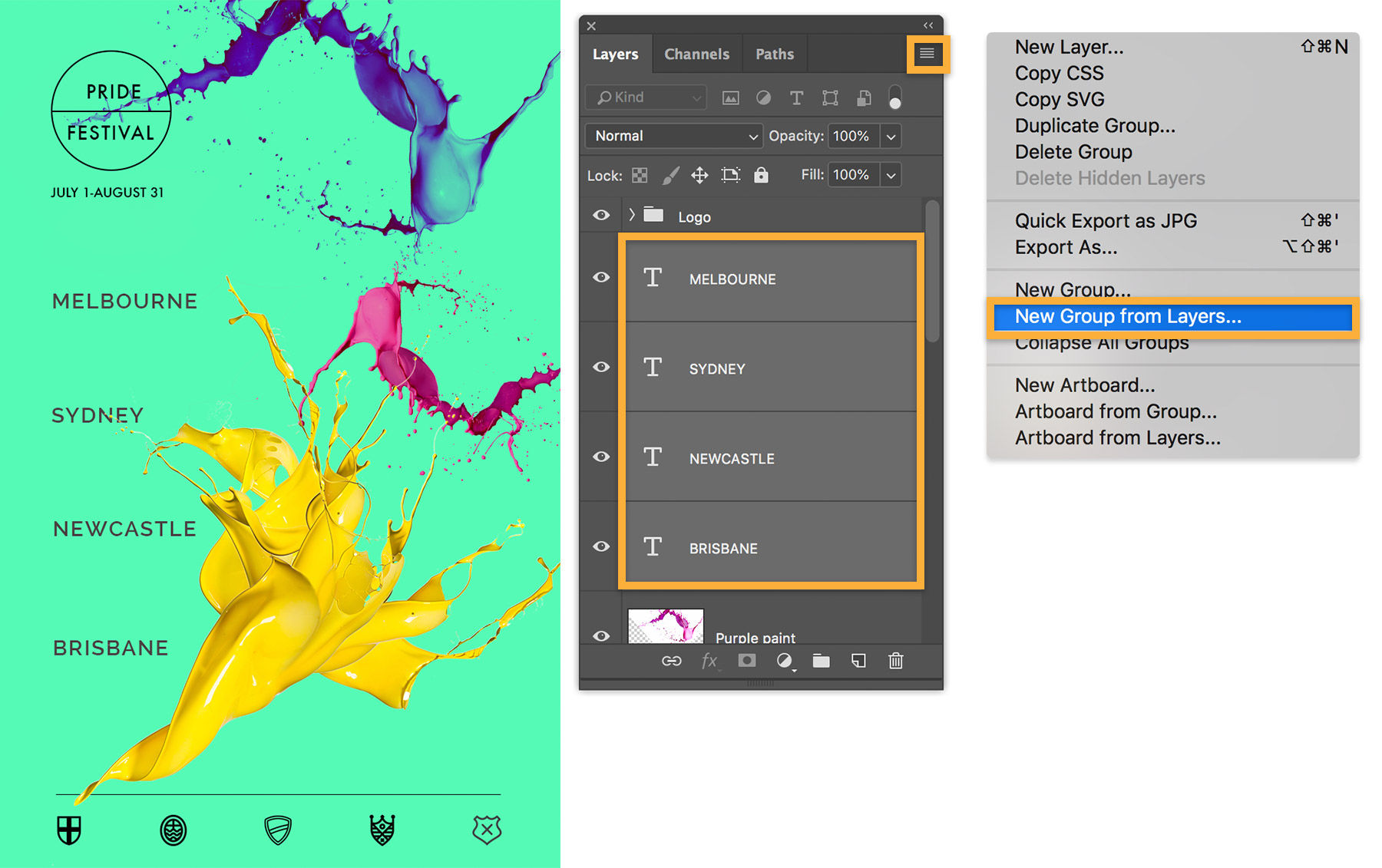Select the link layers icon

coord(671,661)
